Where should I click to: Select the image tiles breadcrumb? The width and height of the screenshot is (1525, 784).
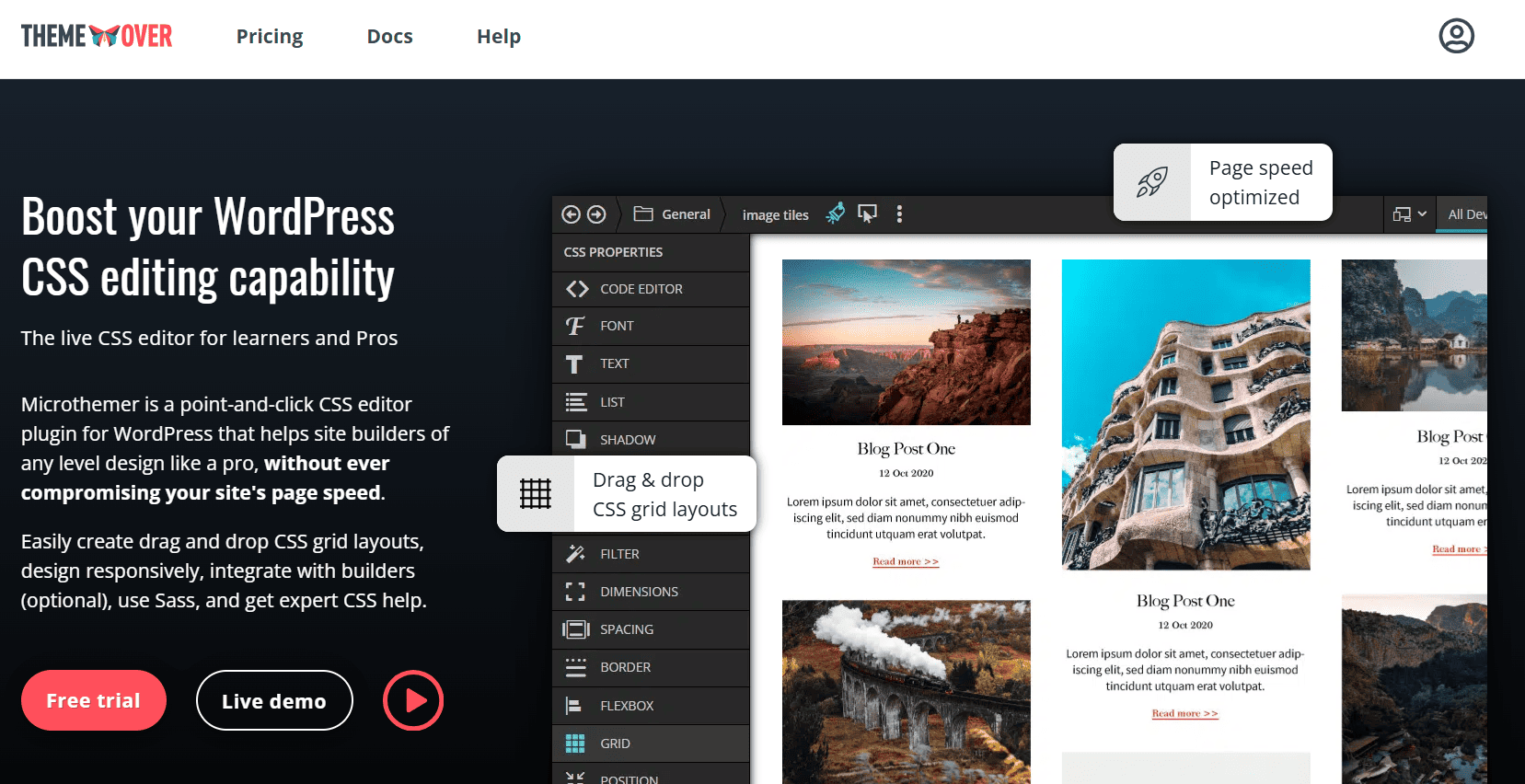click(776, 215)
